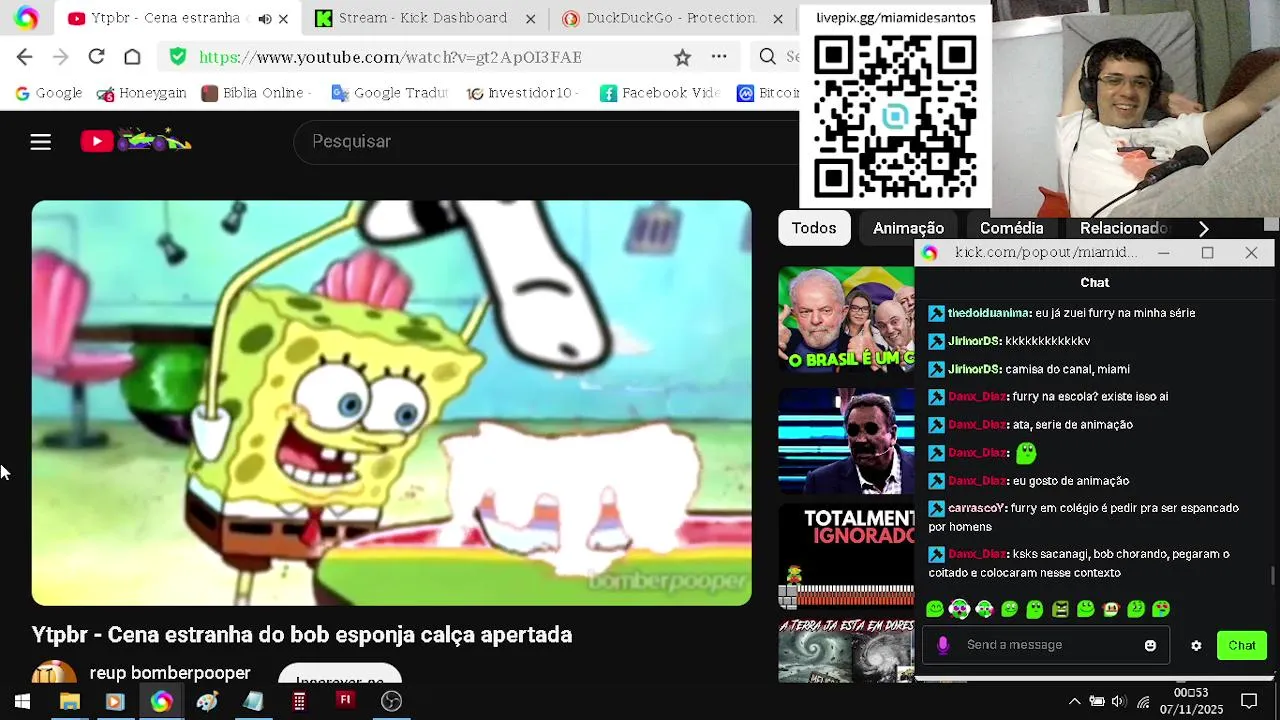
Task: Open the Facebook Video bookmark
Action: [660, 93]
